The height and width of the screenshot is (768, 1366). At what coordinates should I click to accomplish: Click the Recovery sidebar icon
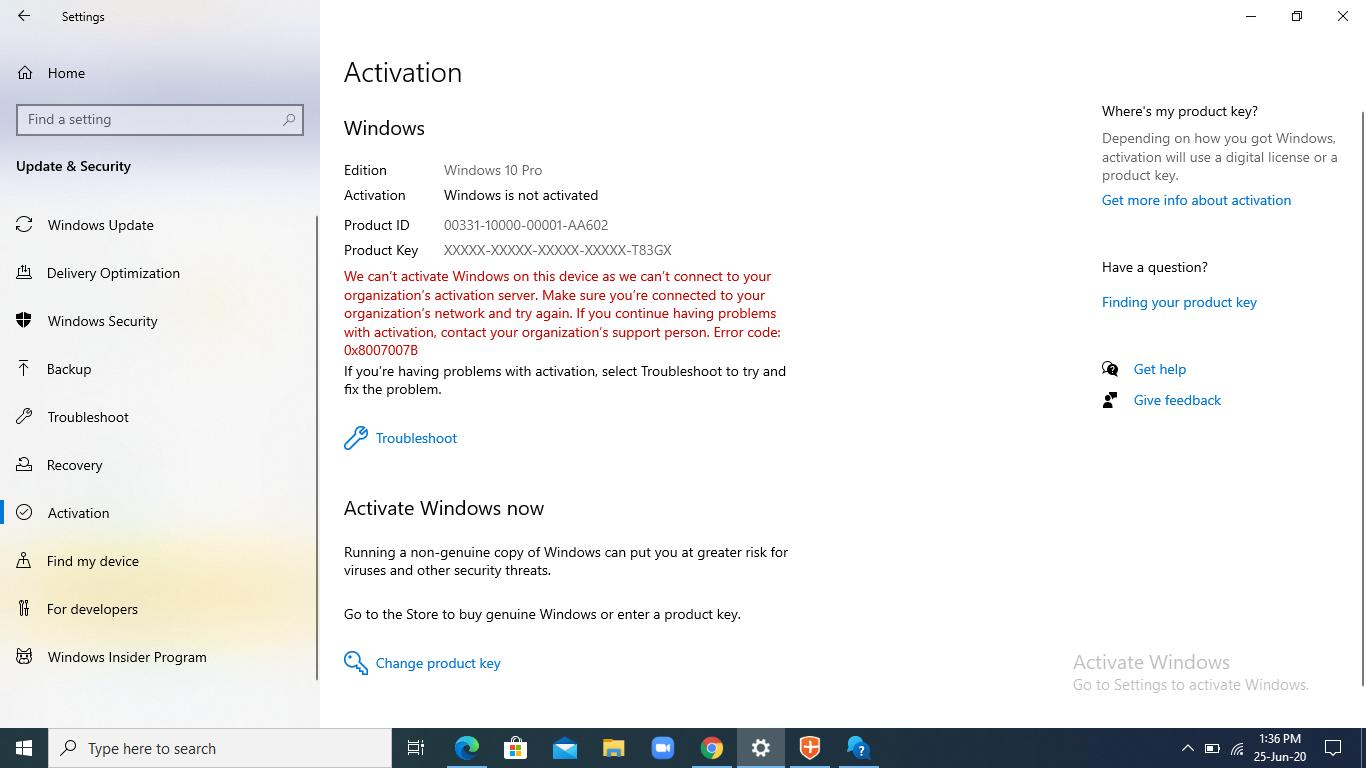coord(24,465)
